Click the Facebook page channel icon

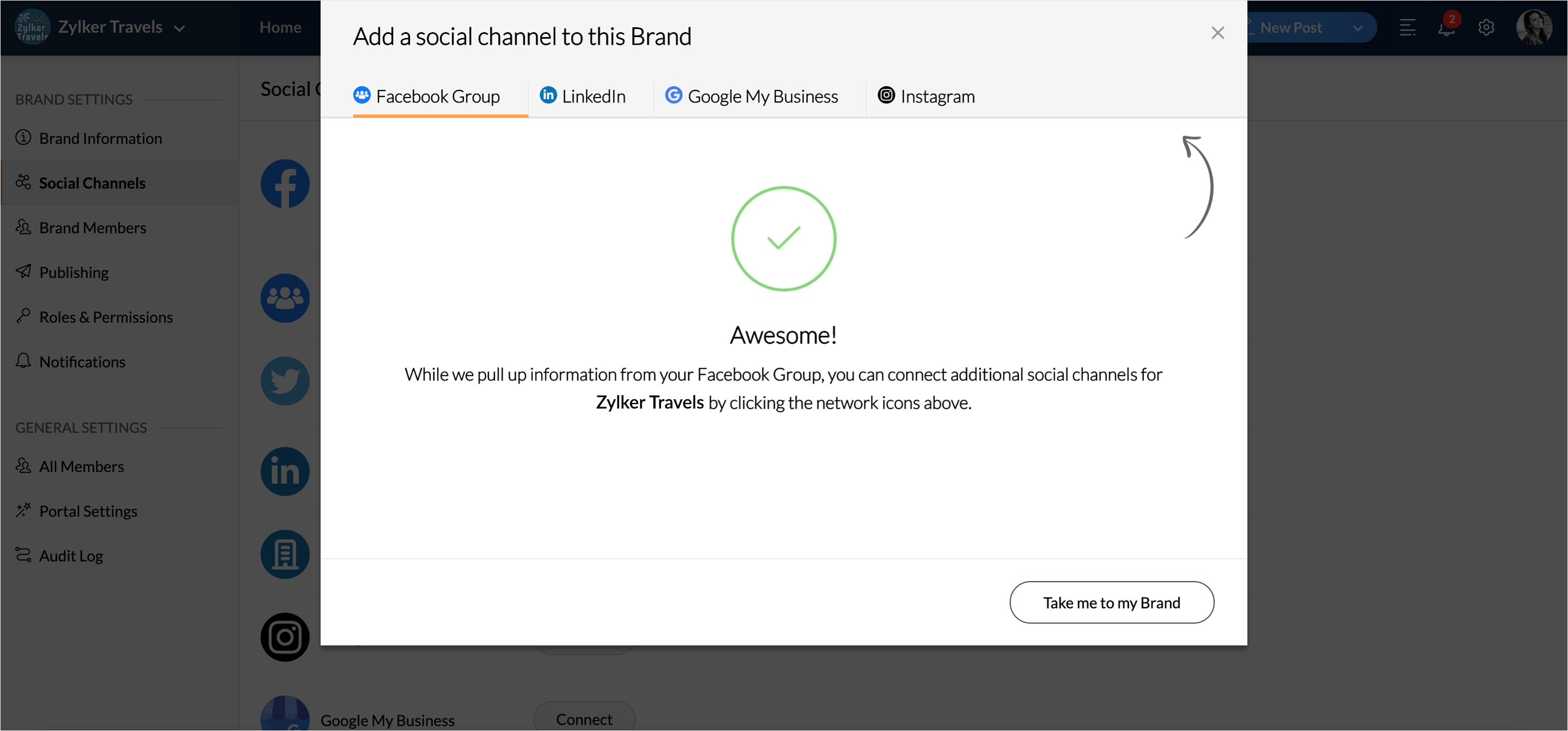point(285,184)
